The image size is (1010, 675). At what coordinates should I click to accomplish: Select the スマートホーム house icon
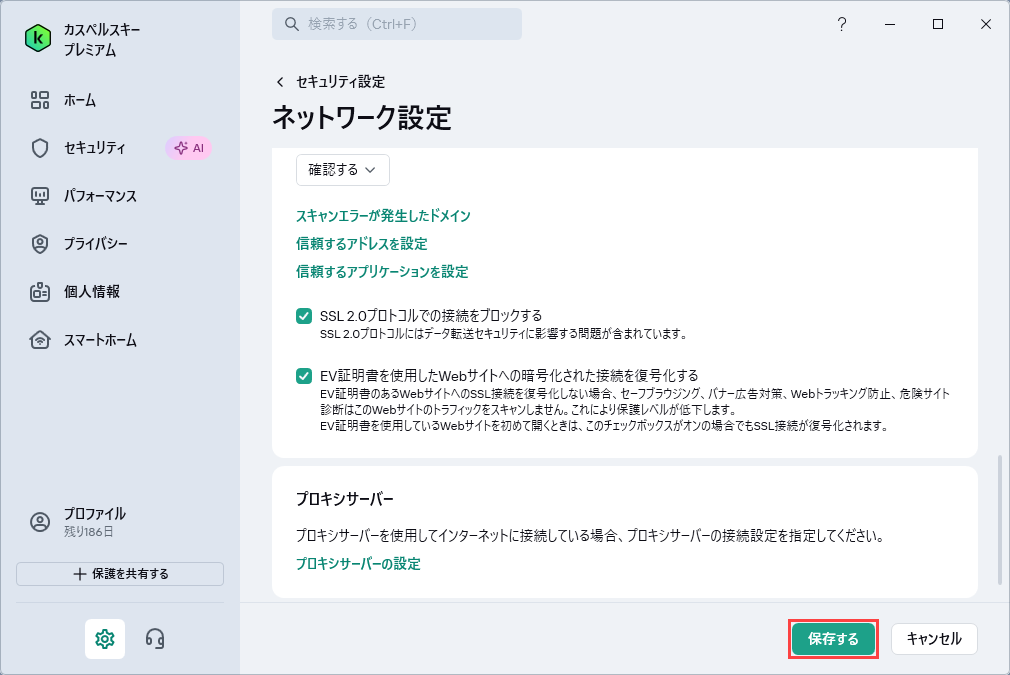[40, 340]
